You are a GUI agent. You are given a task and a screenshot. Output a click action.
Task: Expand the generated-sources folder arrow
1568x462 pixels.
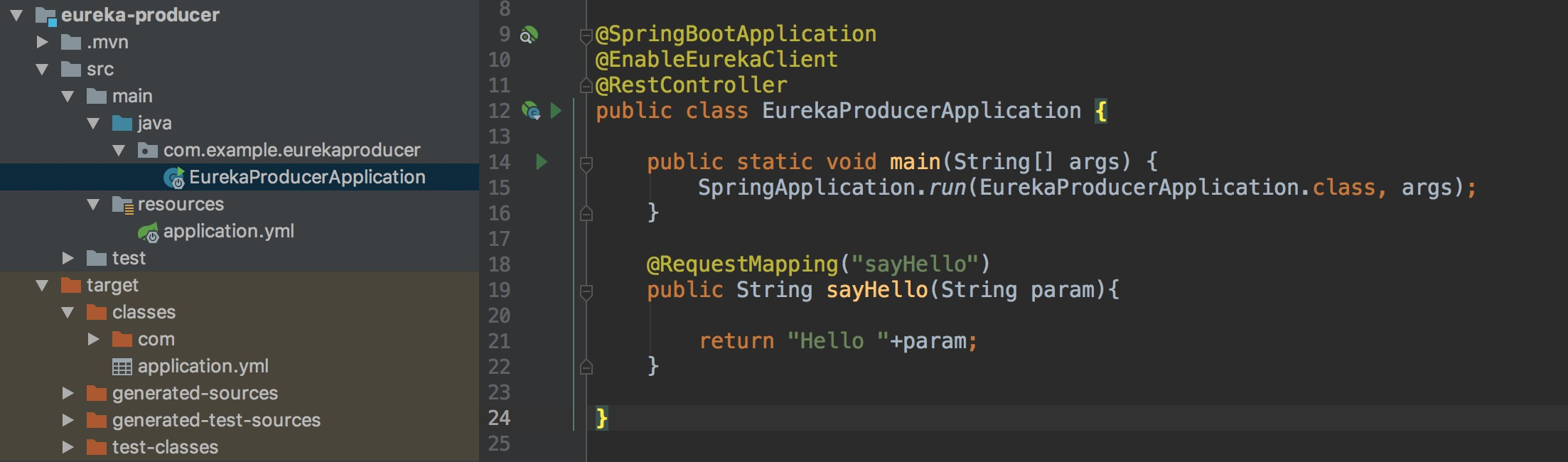(x=68, y=393)
